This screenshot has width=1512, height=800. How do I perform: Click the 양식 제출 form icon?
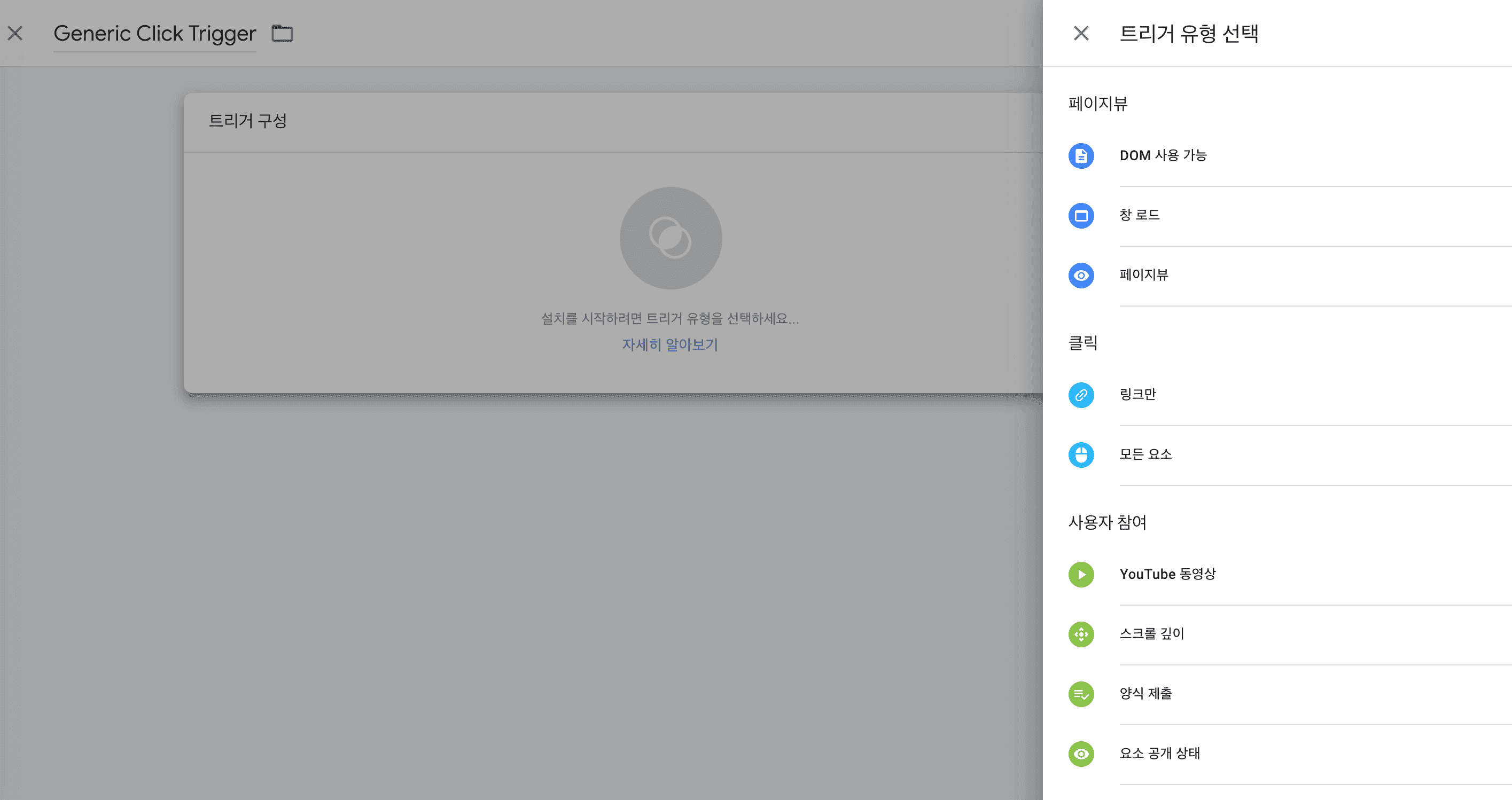(x=1081, y=694)
